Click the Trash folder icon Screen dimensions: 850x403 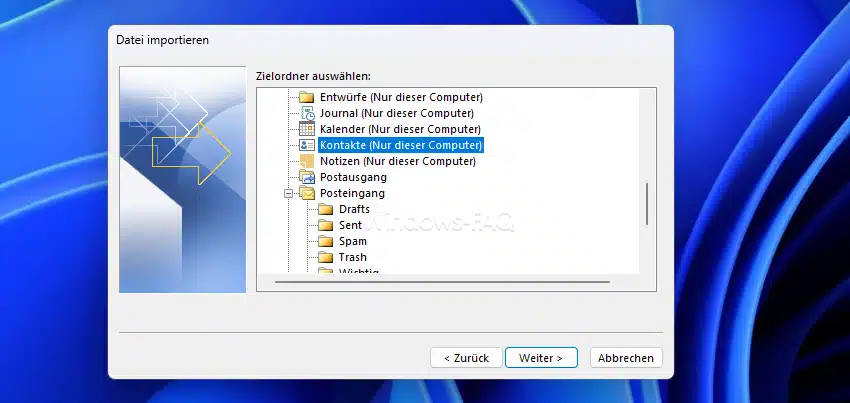(325, 257)
